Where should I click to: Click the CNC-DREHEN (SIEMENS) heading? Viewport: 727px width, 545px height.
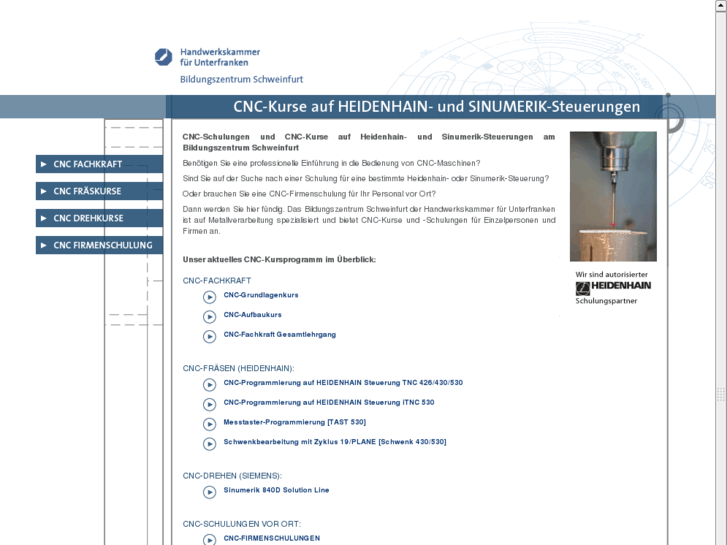point(232,476)
